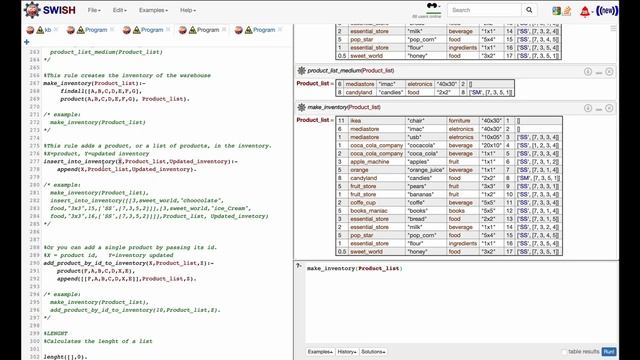Click comment "%Calculates the lenght of a list"

98,341
